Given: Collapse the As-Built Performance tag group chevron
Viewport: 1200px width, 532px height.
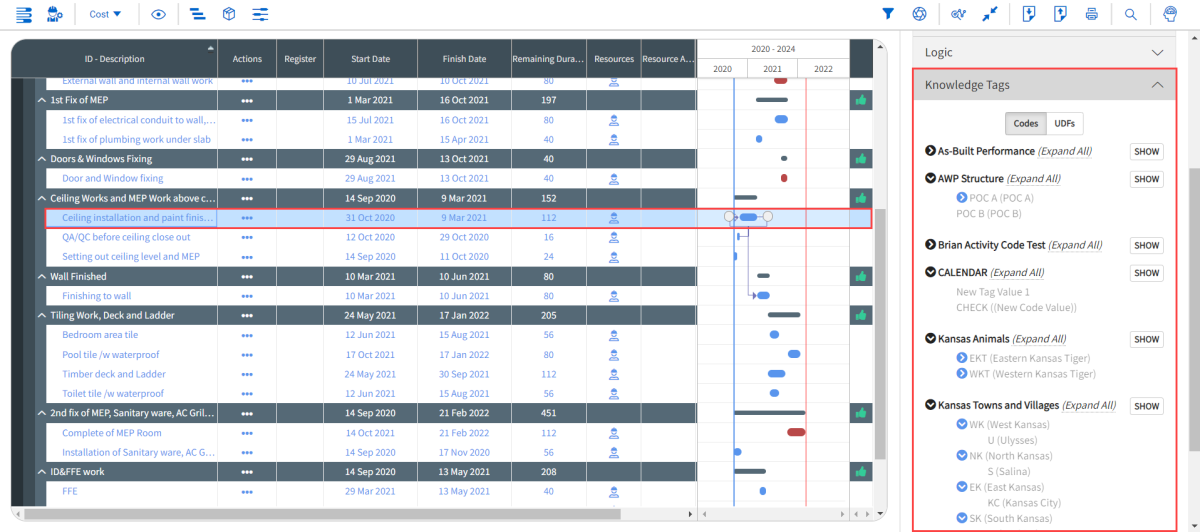Looking at the screenshot, I should click(931, 151).
